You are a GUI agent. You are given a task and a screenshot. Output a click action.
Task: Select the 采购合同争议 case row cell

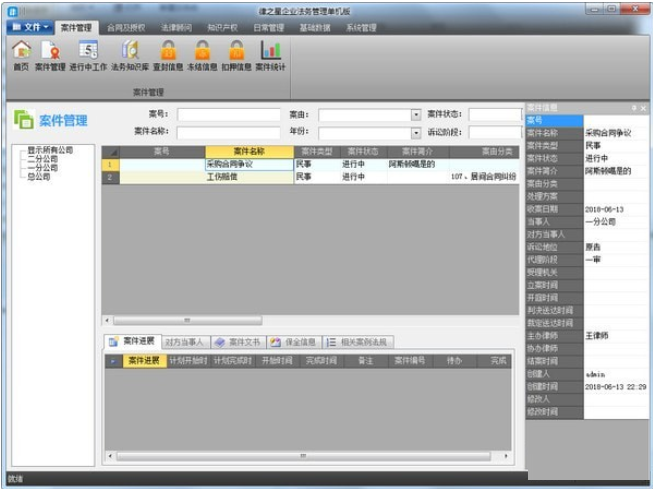[x=249, y=165]
